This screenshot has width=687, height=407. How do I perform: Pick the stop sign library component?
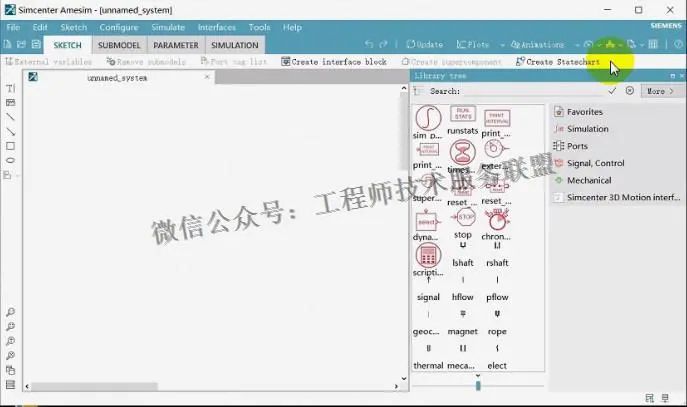click(x=464, y=223)
